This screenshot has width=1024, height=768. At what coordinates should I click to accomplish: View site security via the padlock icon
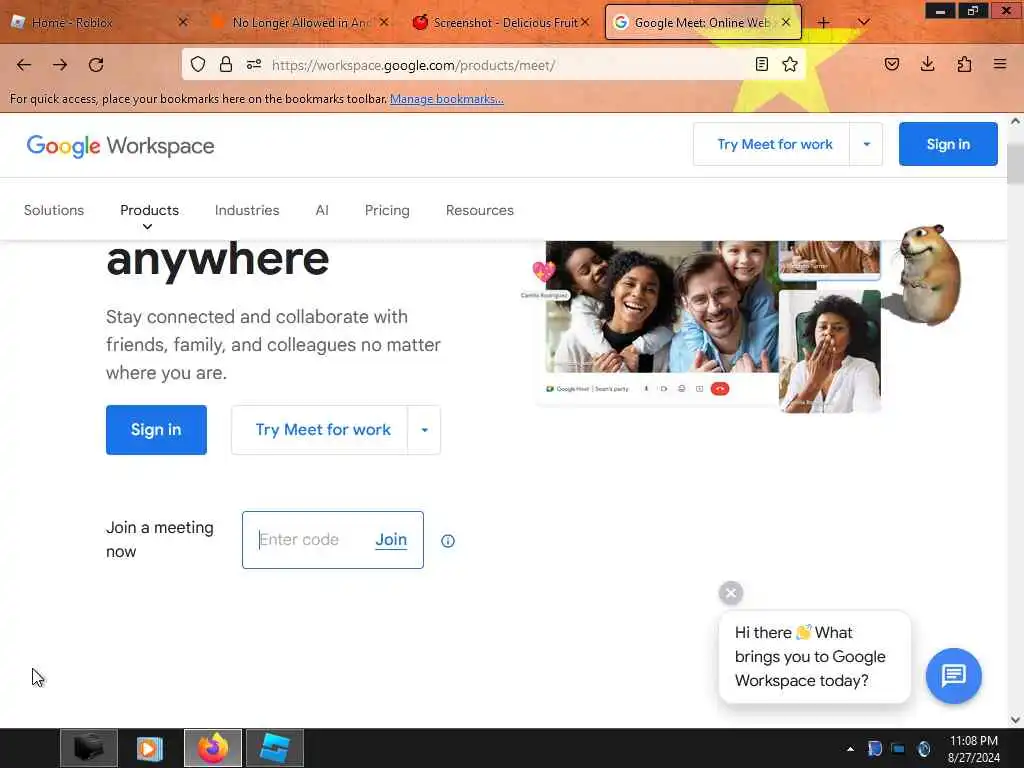[226, 64]
